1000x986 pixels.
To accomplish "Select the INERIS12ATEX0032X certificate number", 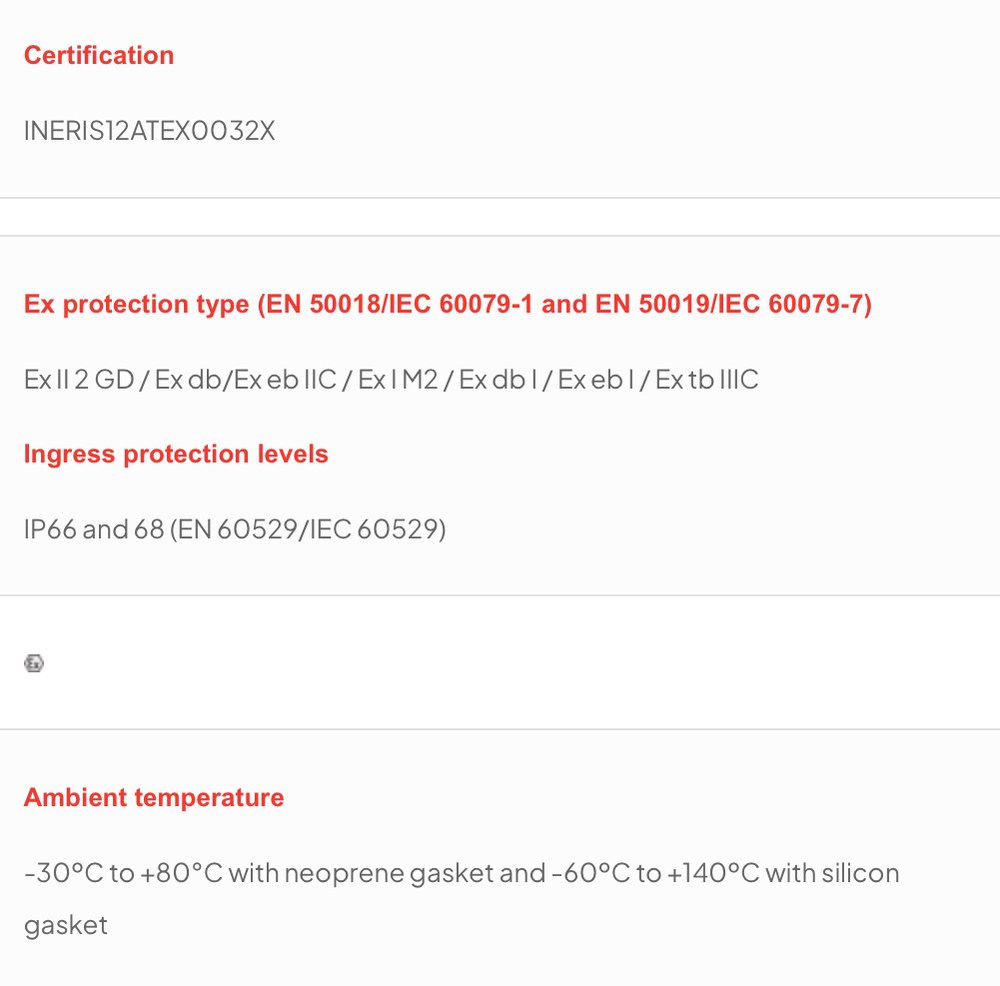I will click(x=149, y=131).
